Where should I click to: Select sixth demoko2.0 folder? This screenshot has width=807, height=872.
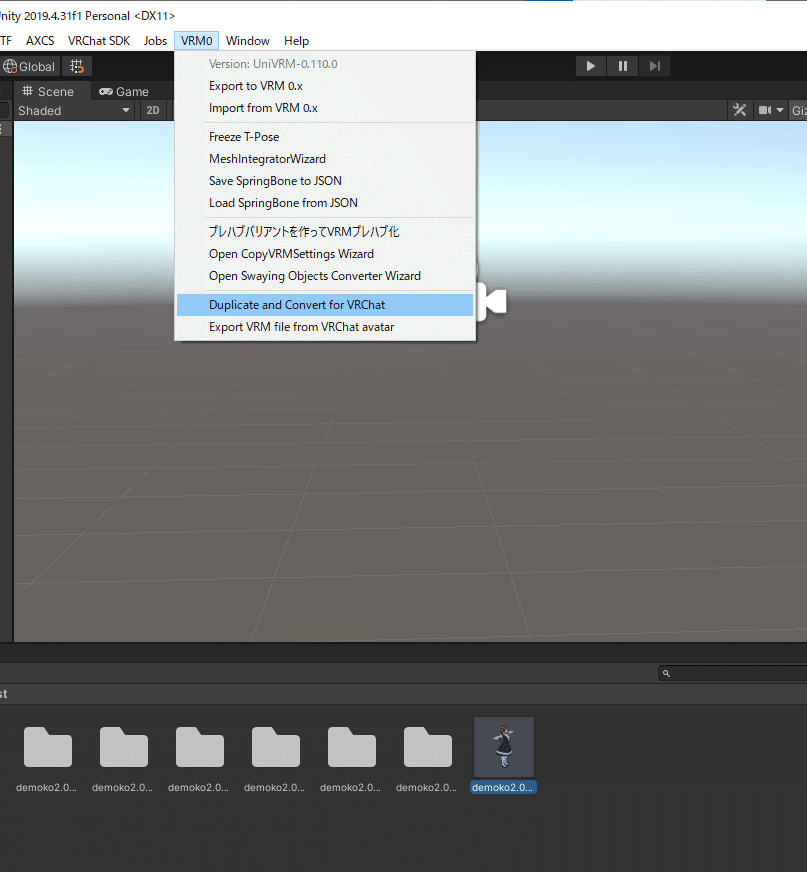tap(428, 747)
